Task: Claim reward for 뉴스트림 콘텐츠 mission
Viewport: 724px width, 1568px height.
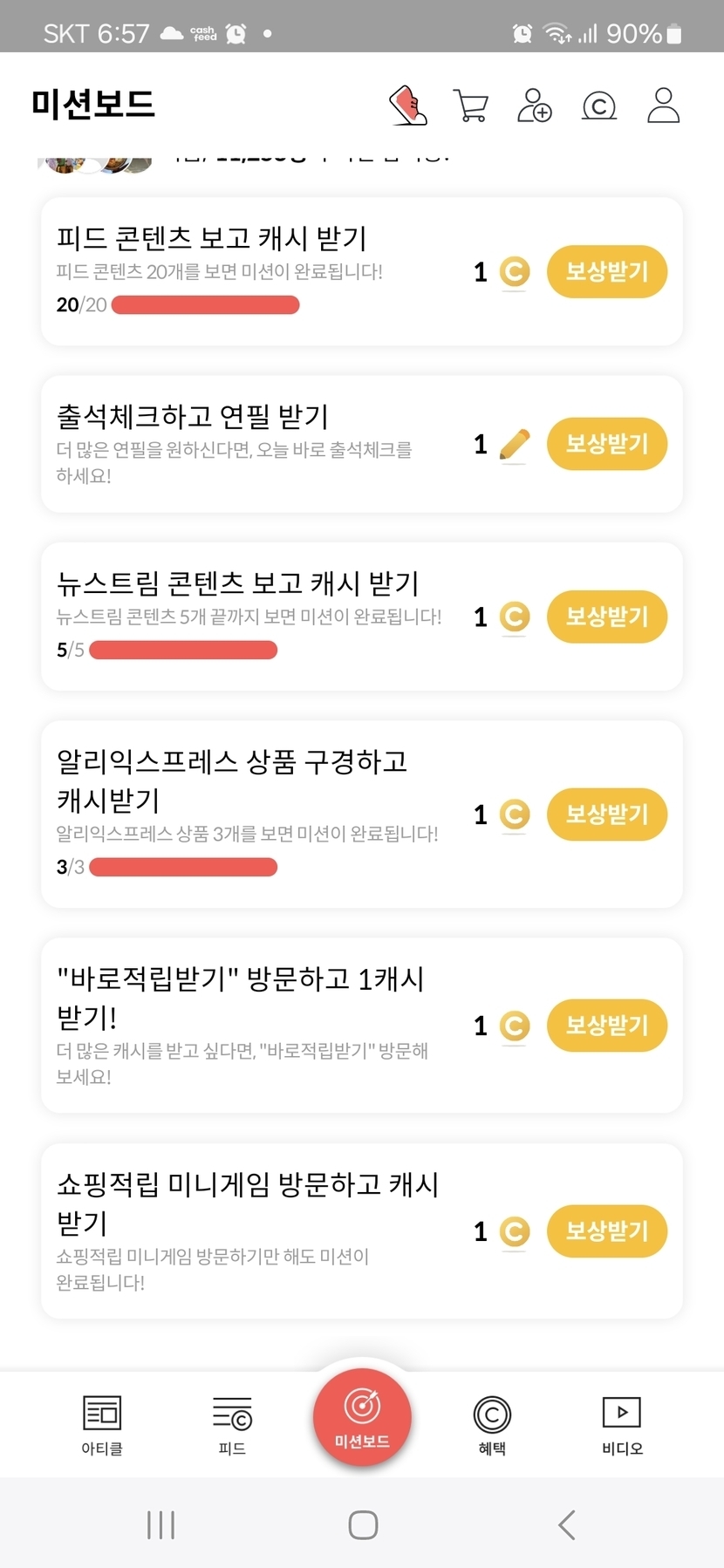Action: pyautogui.click(x=607, y=617)
